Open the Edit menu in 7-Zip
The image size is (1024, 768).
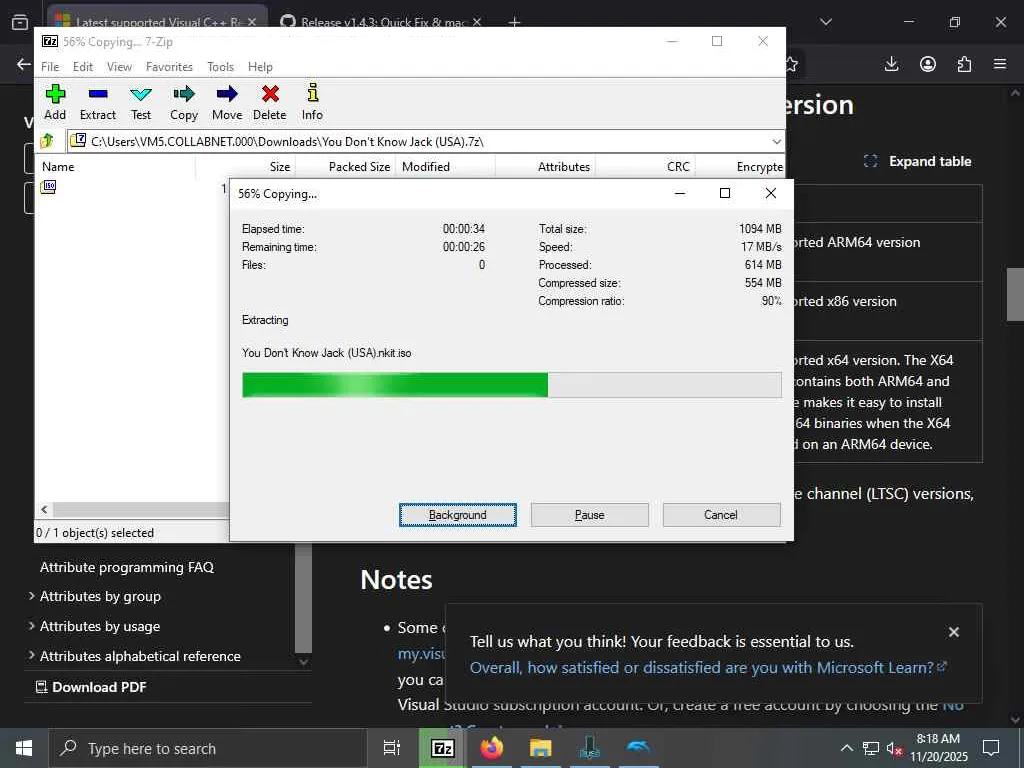pyautogui.click(x=83, y=67)
